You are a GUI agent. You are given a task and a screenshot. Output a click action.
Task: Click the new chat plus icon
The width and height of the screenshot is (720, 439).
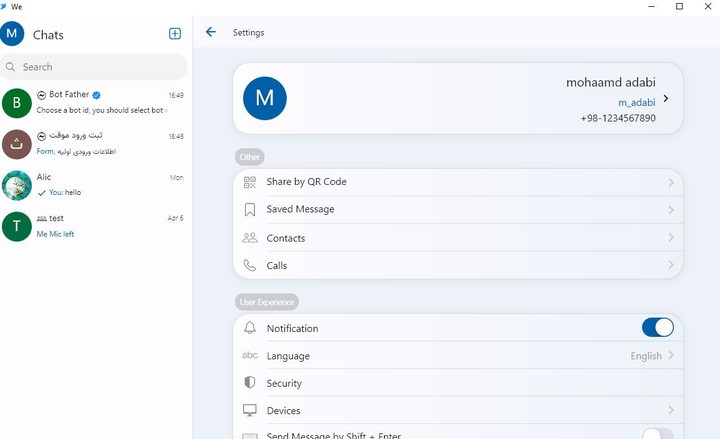175,34
